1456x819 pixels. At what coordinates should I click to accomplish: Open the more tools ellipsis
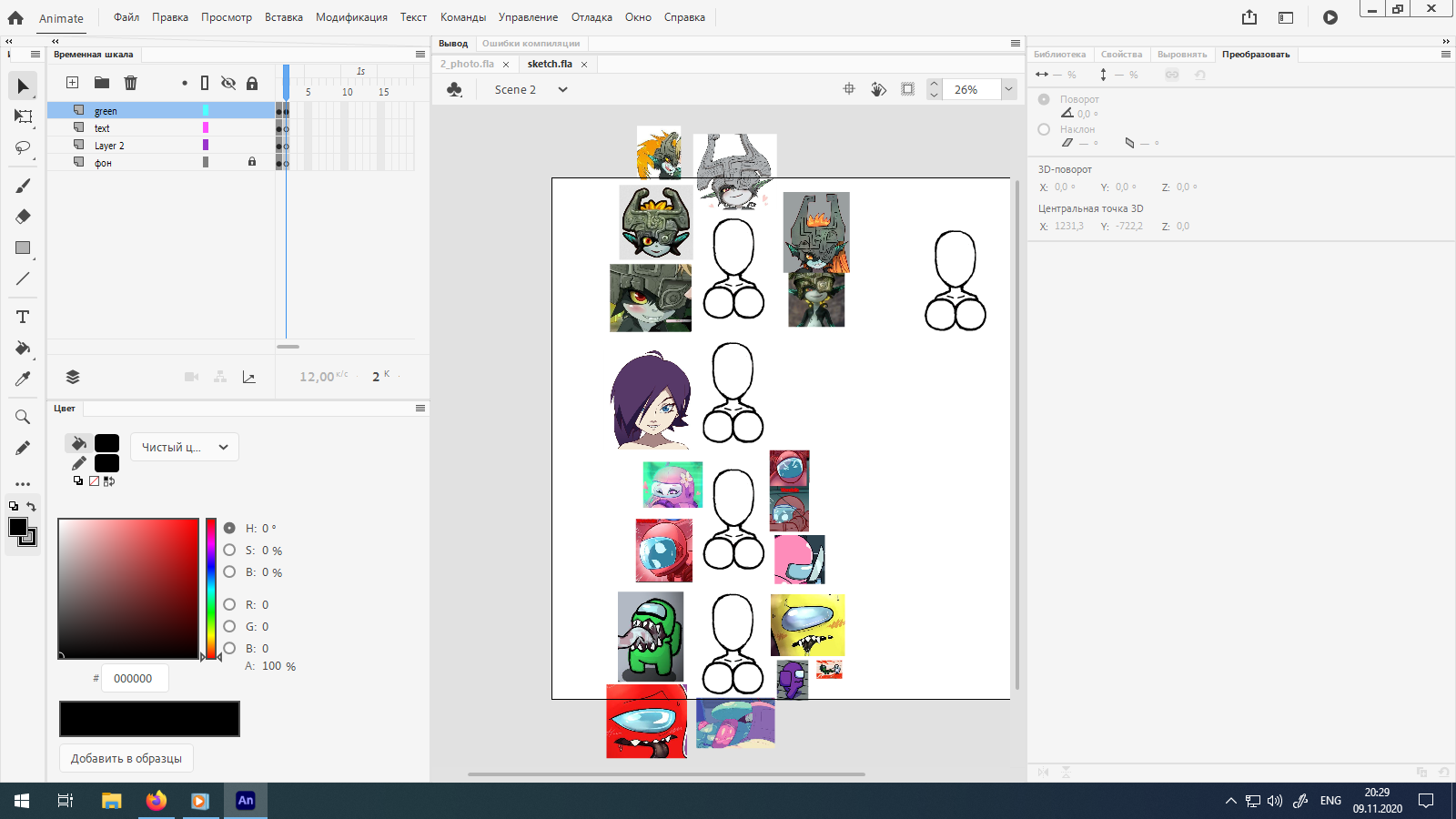point(23,484)
